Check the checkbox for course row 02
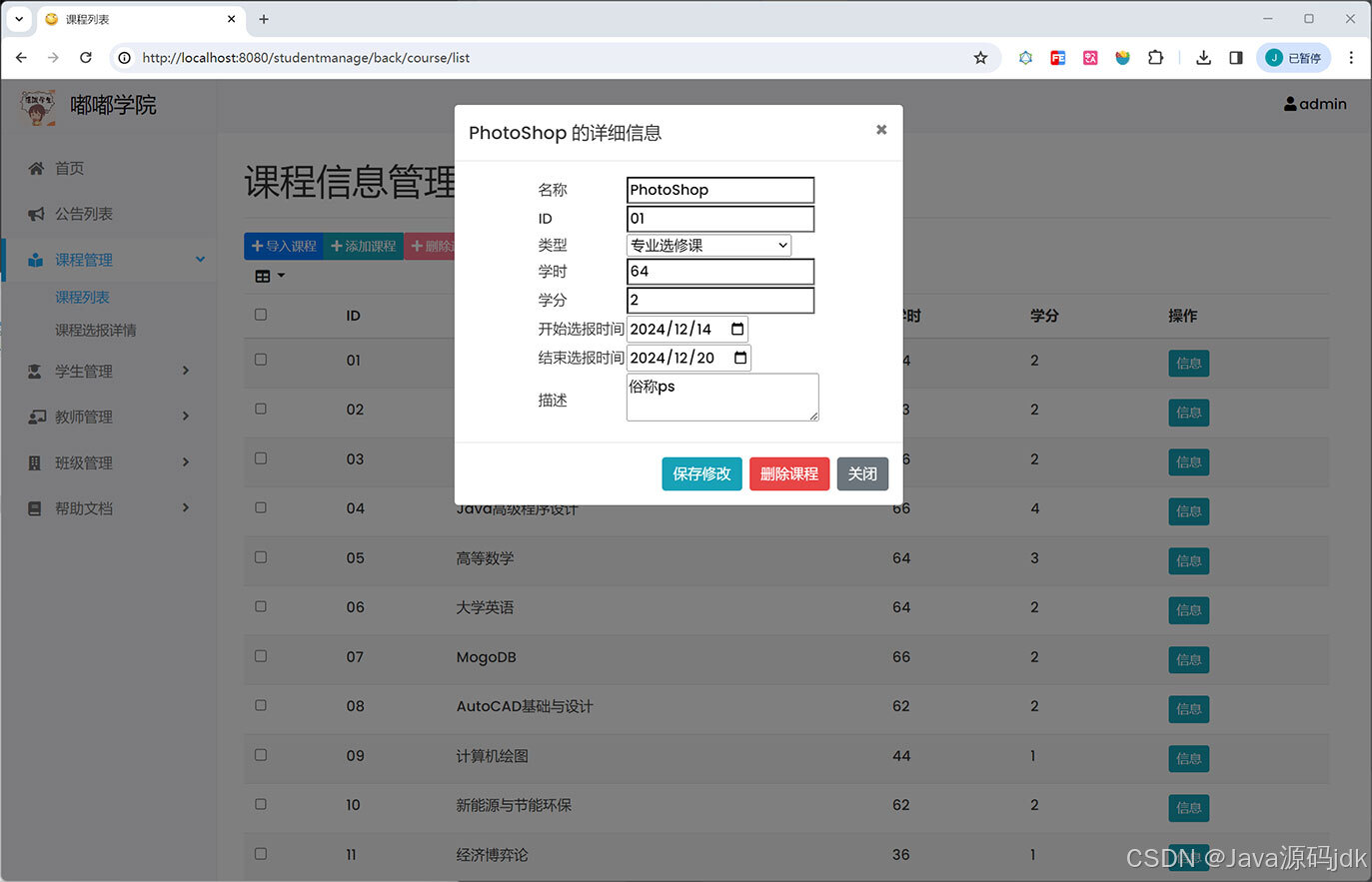This screenshot has height=882, width=1372. tap(261, 409)
